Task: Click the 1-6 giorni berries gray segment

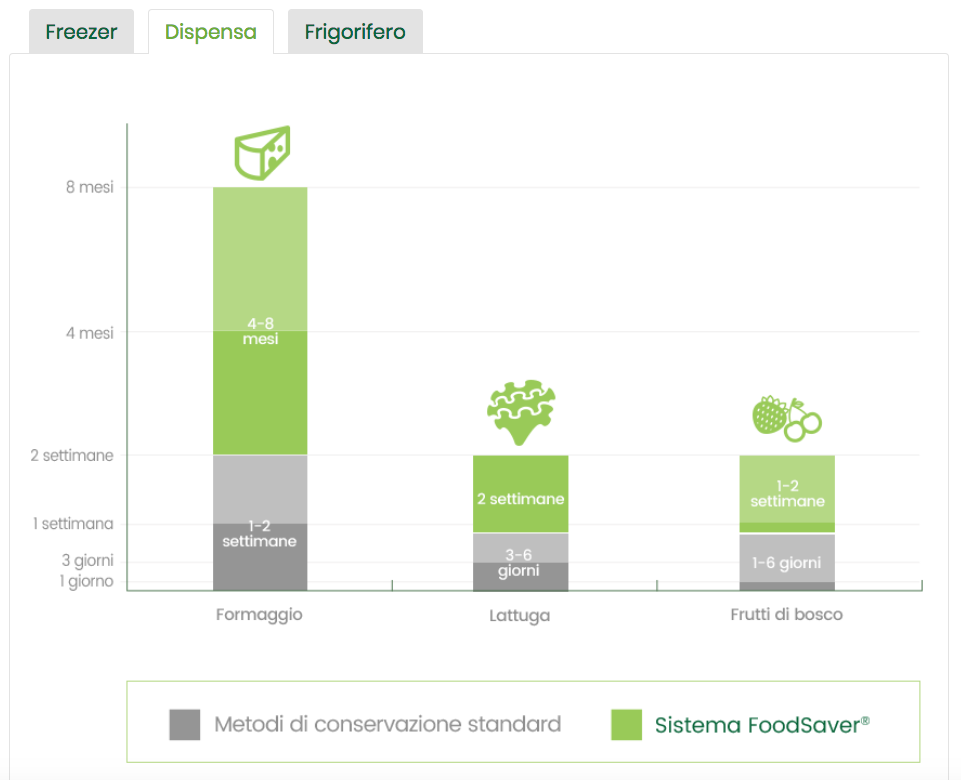Action: point(787,563)
